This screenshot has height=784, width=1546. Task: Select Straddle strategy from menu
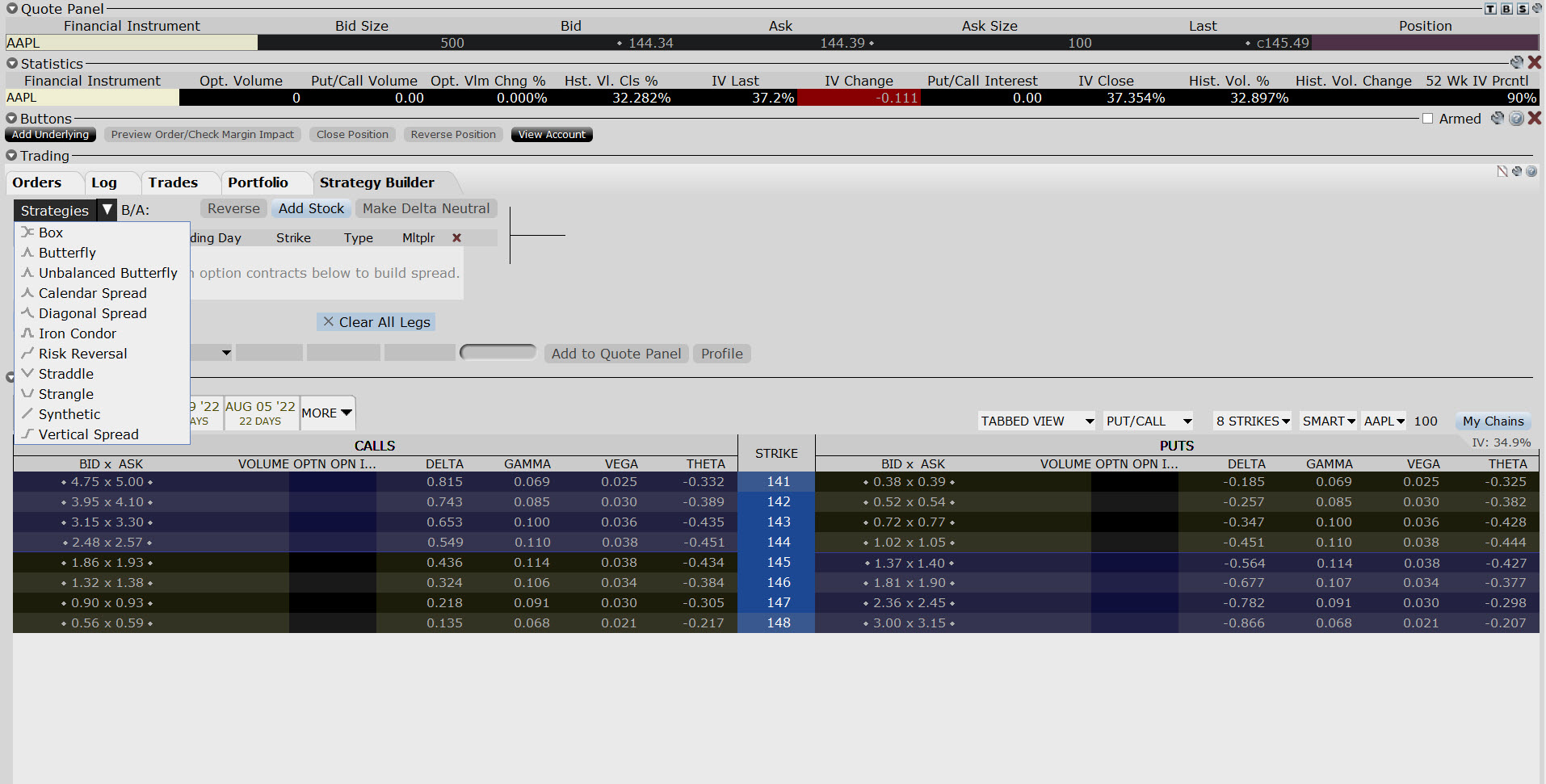click(102, 374)
